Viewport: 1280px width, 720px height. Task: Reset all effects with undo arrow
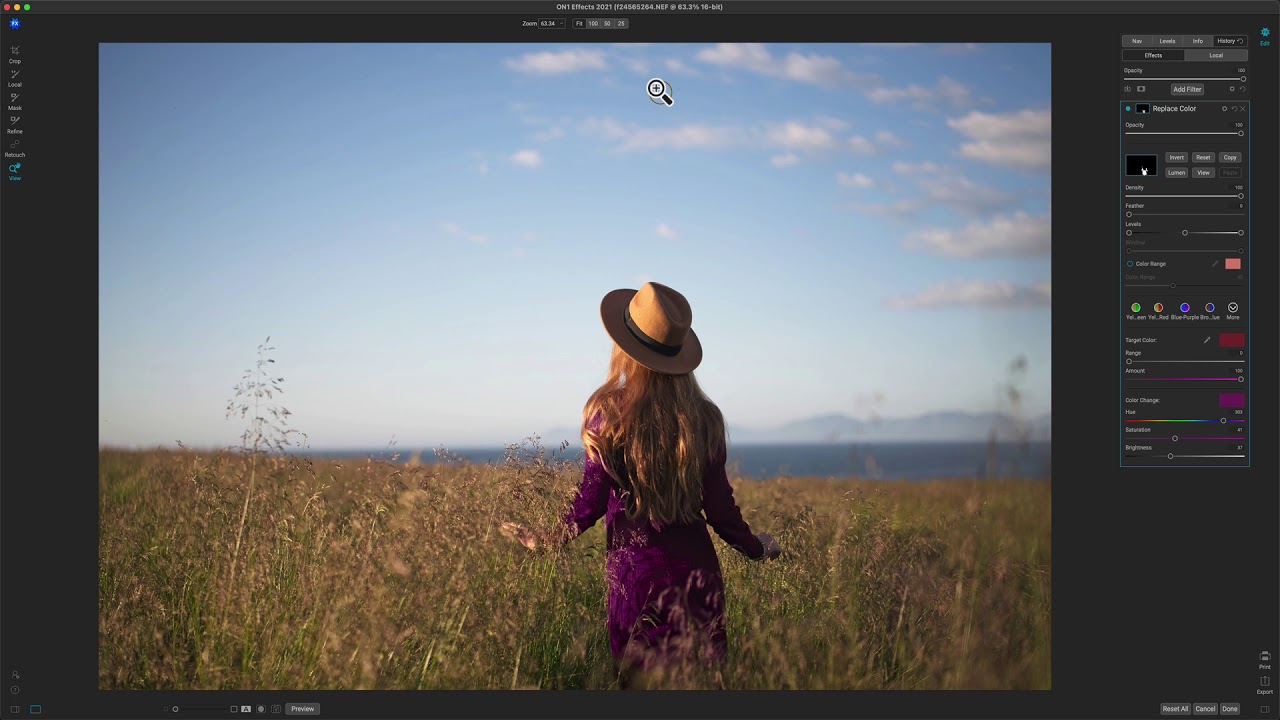(1242, 89)
